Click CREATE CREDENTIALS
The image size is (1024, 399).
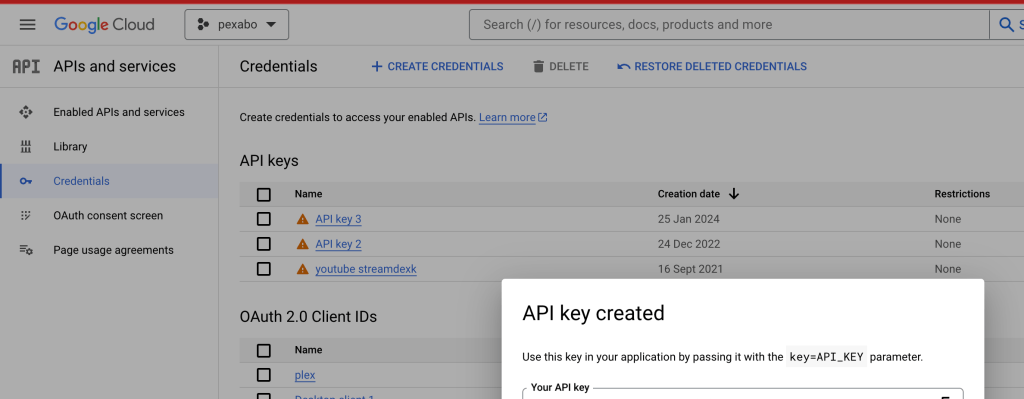point(437,67)
